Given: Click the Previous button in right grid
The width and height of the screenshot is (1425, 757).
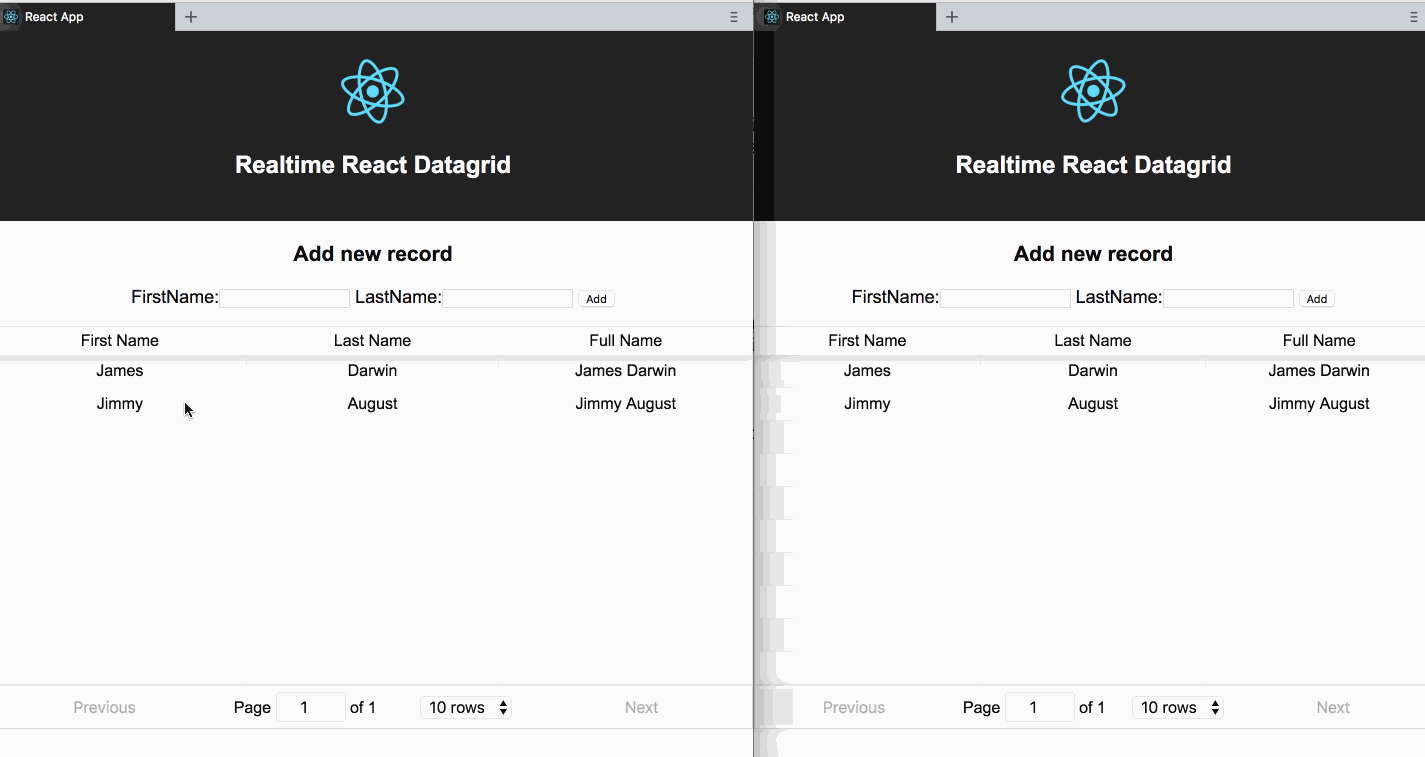Looking at the screenshot, I should 854,707.
